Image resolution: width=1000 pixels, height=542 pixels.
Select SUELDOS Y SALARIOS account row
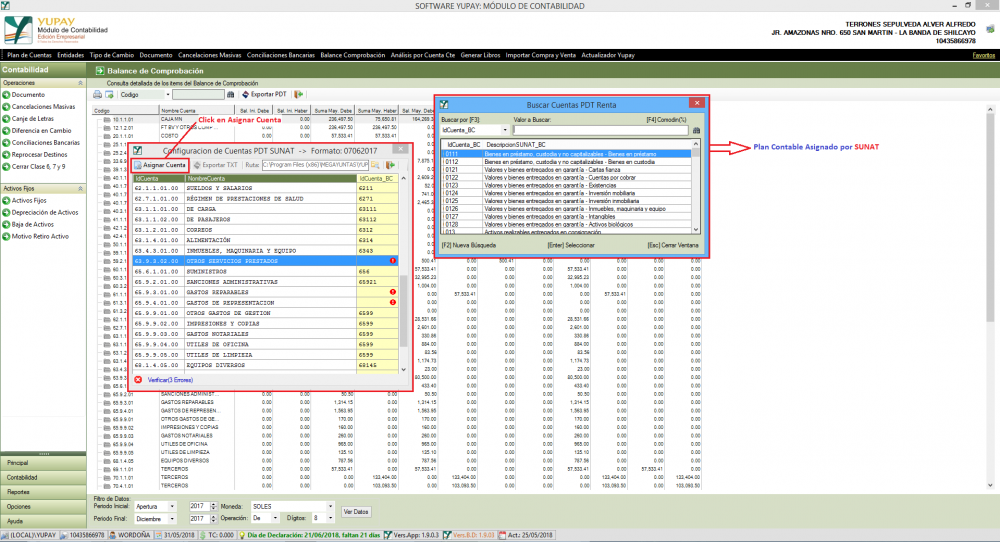pos(265,189)
